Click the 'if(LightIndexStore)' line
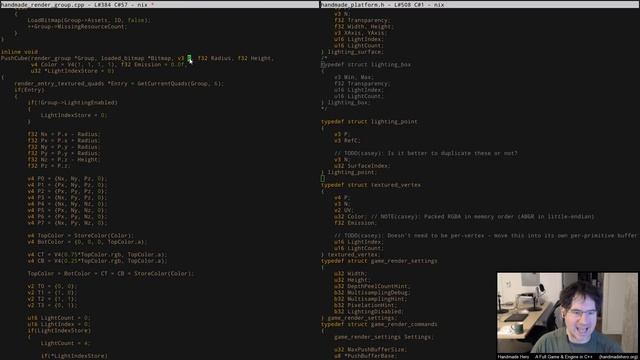This screenshot has width=640, height=360. (59, 331)
